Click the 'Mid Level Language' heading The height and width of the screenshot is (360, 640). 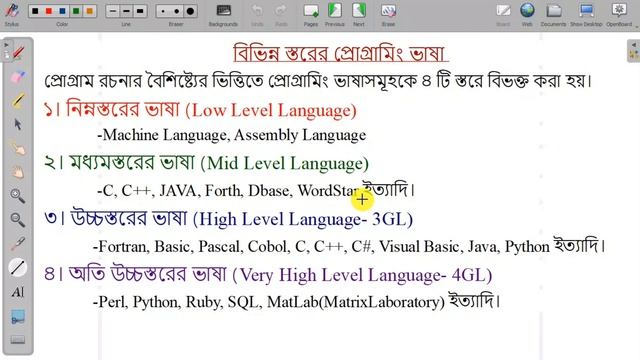tap(207, 163)
